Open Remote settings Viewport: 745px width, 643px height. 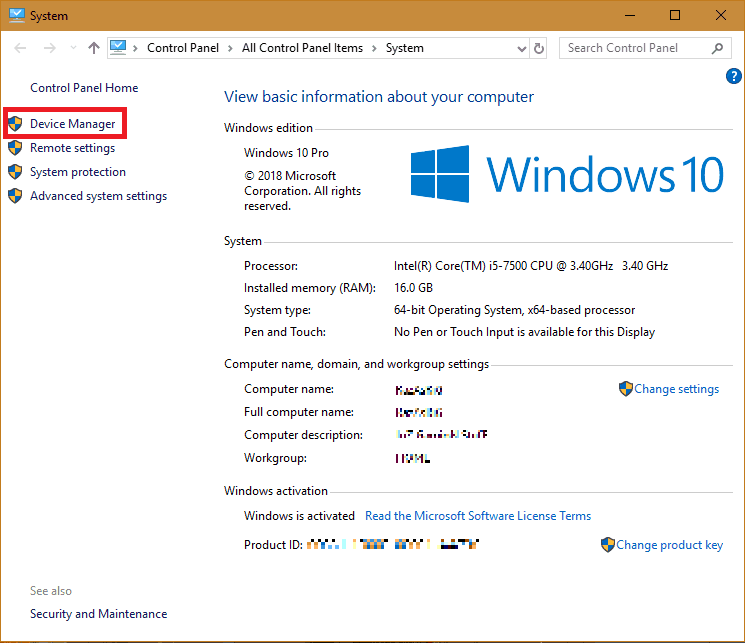72,148
